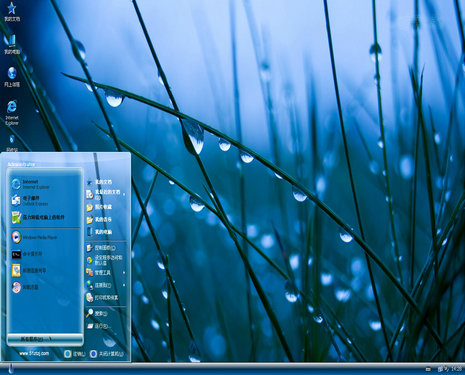Viewport: 465px width, 375px height.
Task: Expand the Connect To submenu
Action: tap(106, 285)
